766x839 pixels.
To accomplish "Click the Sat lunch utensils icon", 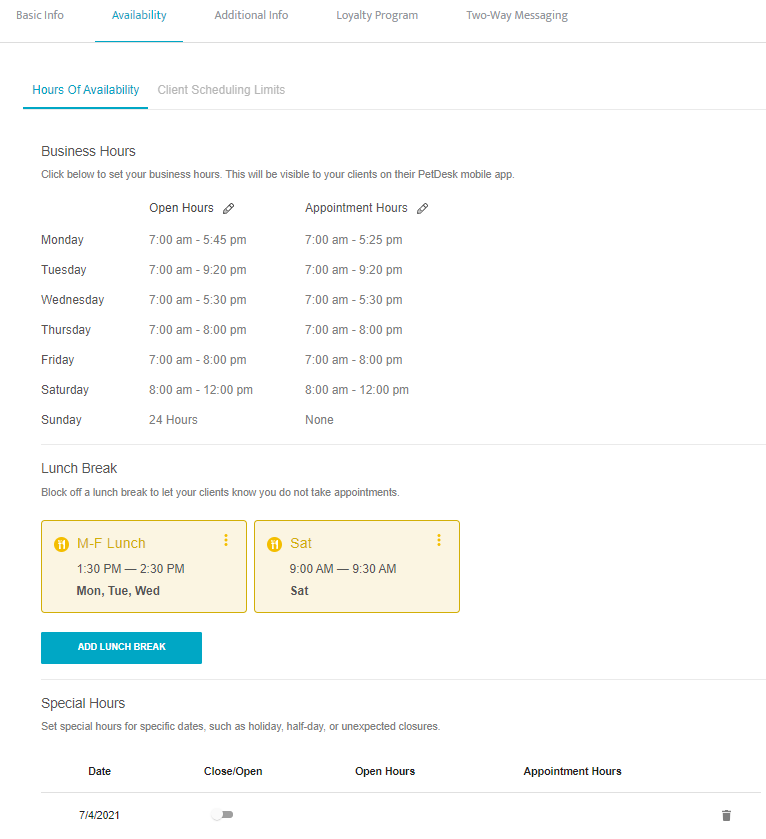I will click(274, 544).
